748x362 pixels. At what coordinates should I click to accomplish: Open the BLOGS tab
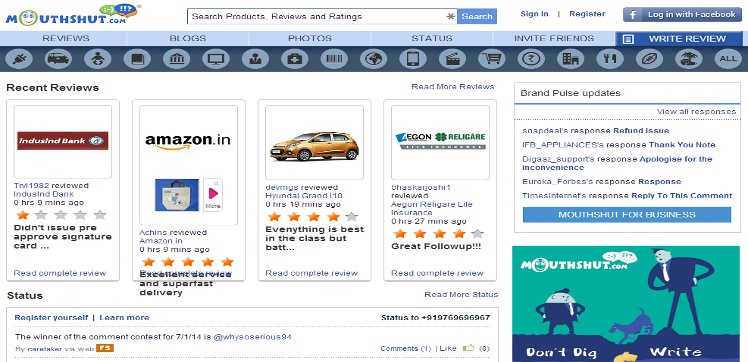[x=188, y=38]
